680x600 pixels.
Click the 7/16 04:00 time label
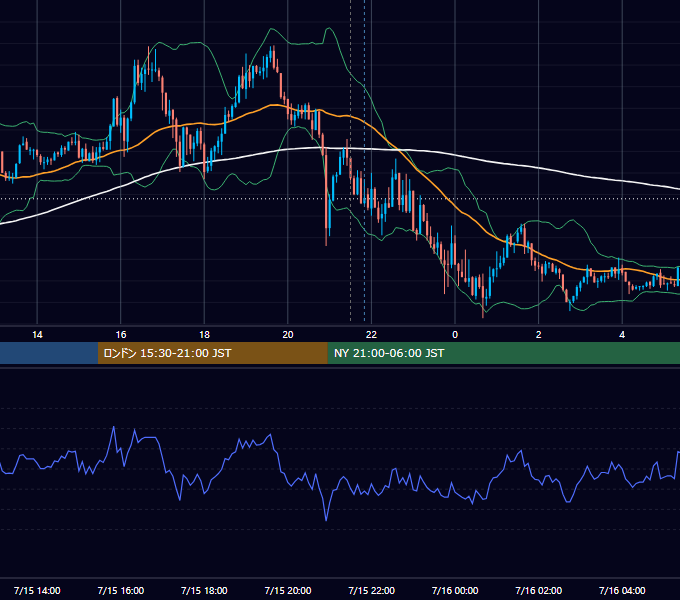622,590
